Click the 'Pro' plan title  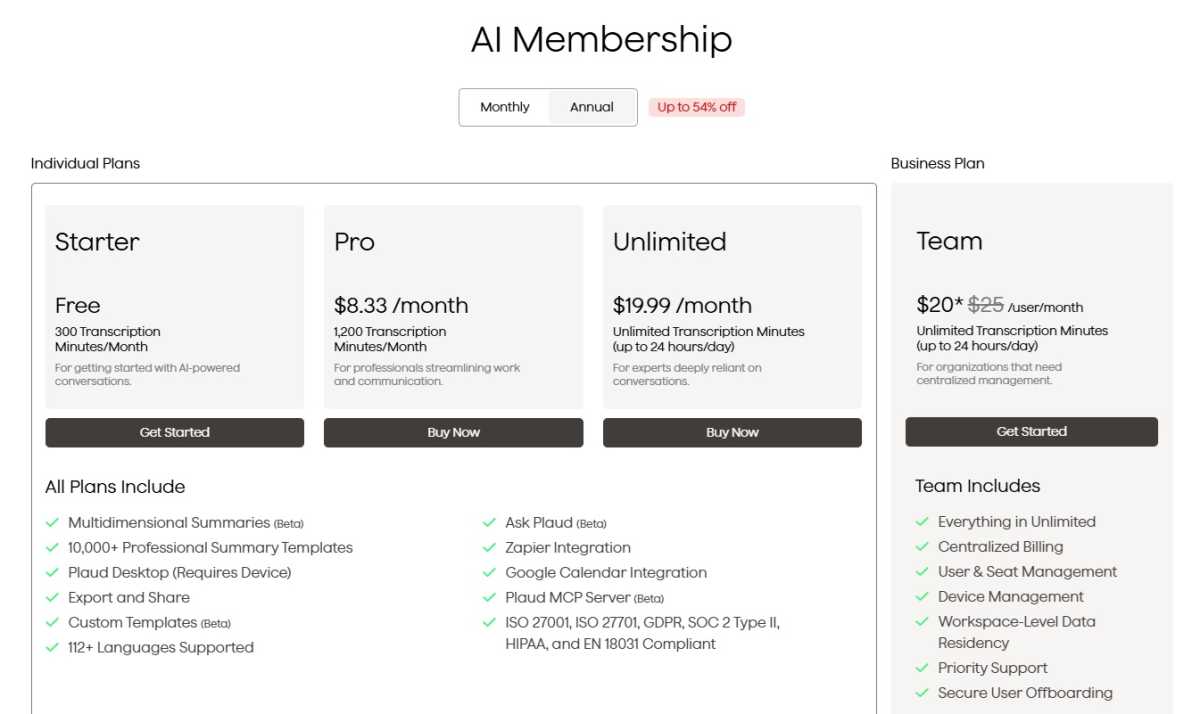[355, 242]
